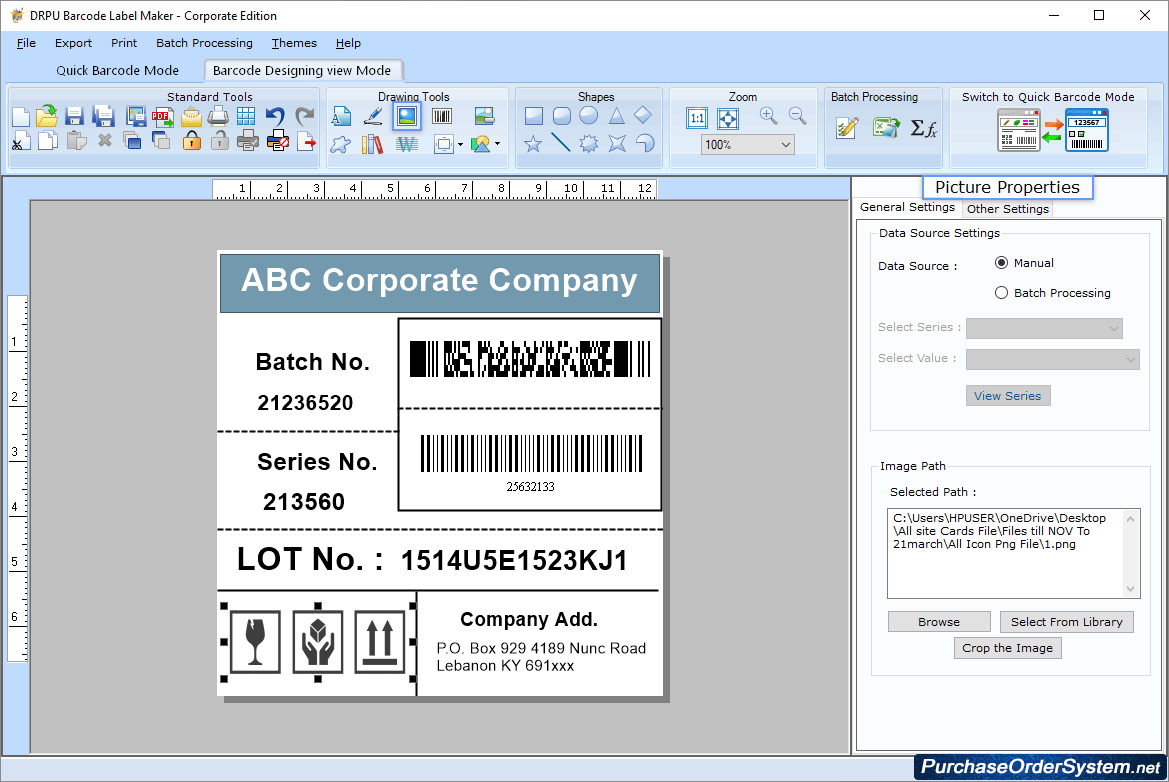Select the Manual data source option

pos(1001,262)
